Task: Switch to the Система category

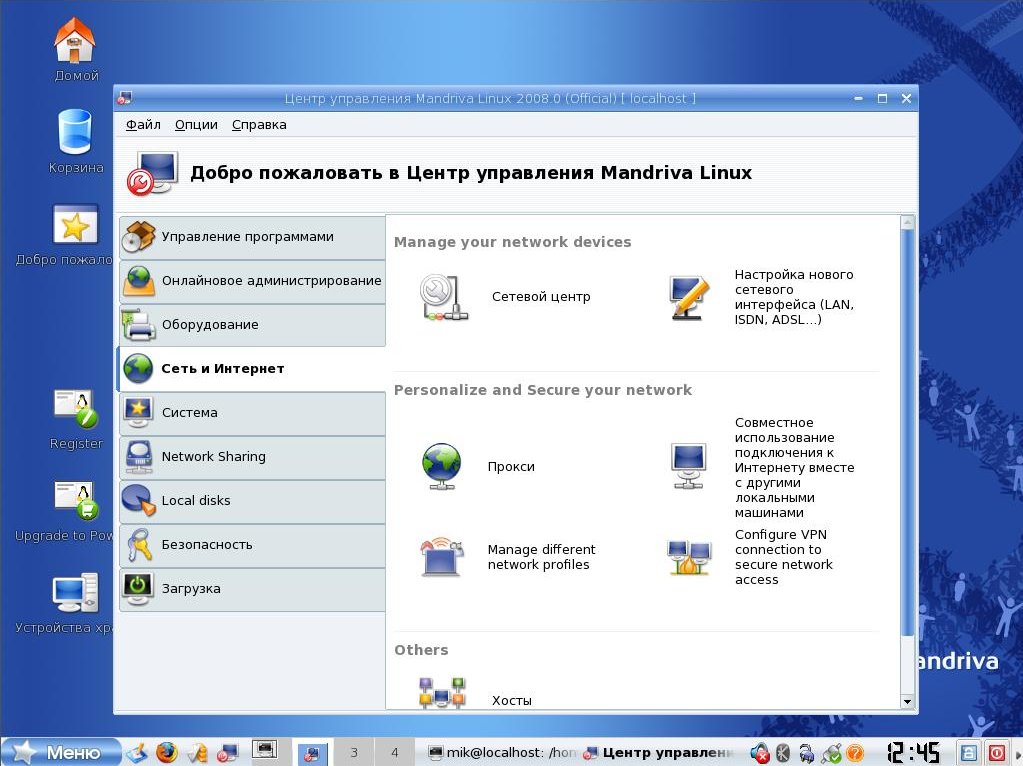Action: [x=252, y=412]
